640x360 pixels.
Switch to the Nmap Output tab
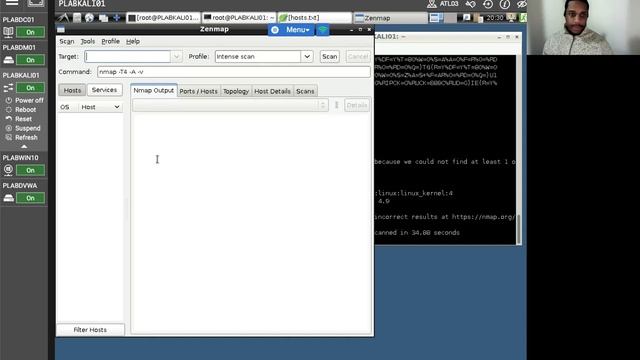[x=153, y=90]
